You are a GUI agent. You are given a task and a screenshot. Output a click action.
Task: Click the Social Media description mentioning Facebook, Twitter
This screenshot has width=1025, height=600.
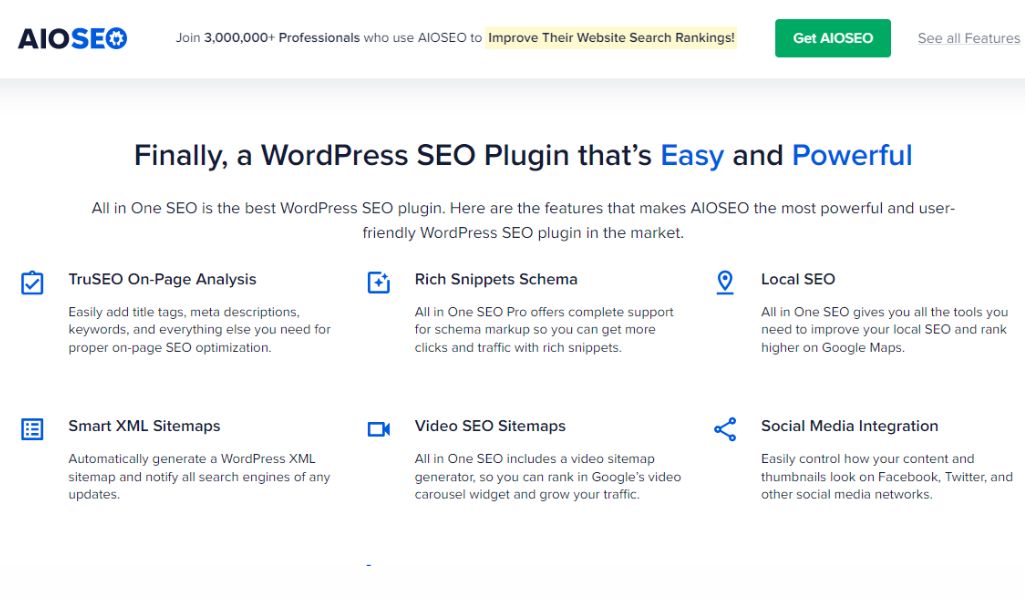887,476
